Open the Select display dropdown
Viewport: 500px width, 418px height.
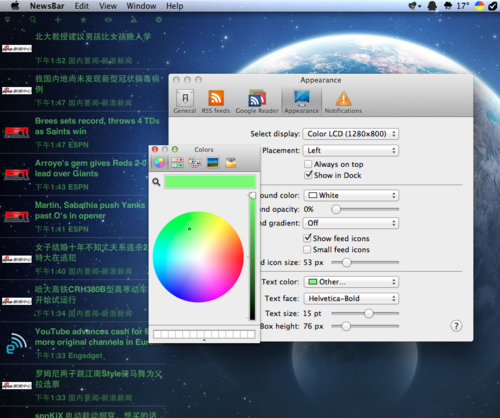pyautogui.click(x=351, y=134)
